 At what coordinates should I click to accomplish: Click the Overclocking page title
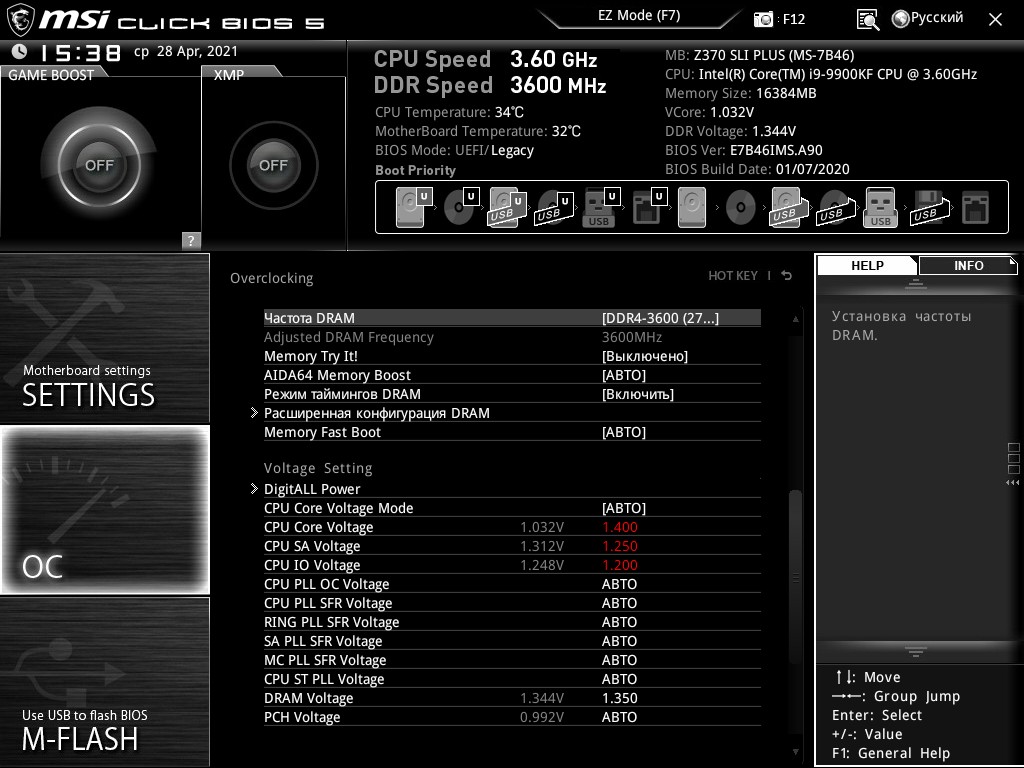[271, 278]
